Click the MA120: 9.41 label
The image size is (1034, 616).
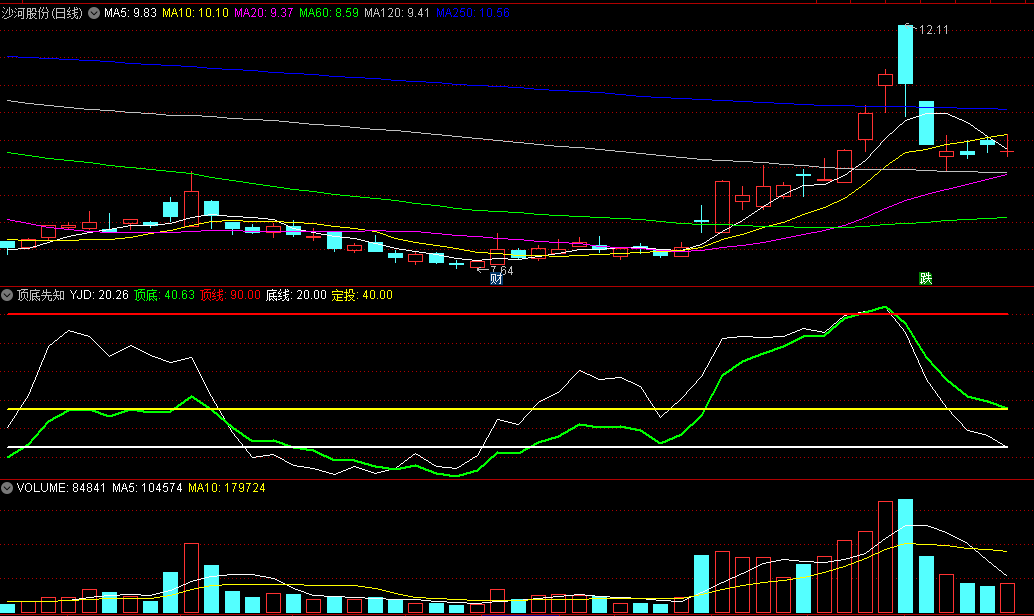tap(396, 13)
